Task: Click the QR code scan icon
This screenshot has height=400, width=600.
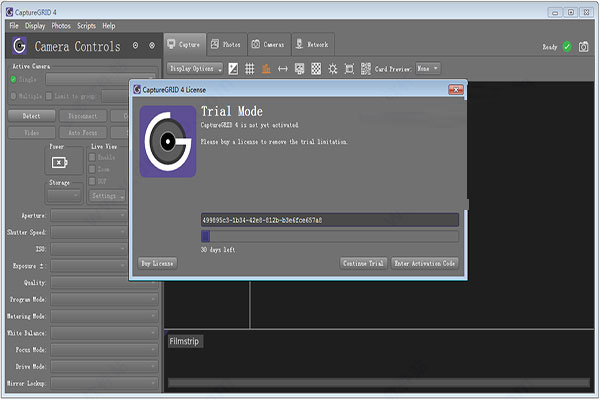Action: point(366,69)
